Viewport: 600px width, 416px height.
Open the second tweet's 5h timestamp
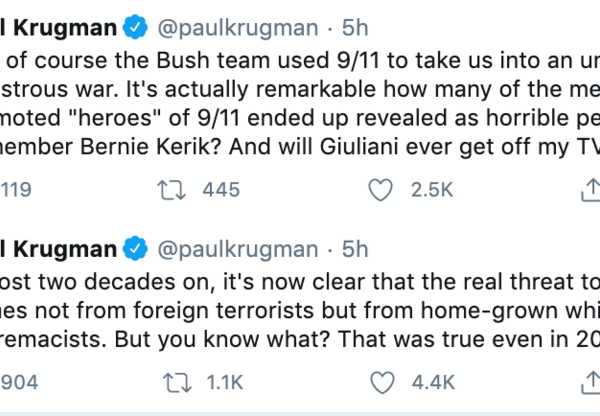click(355, 247)
